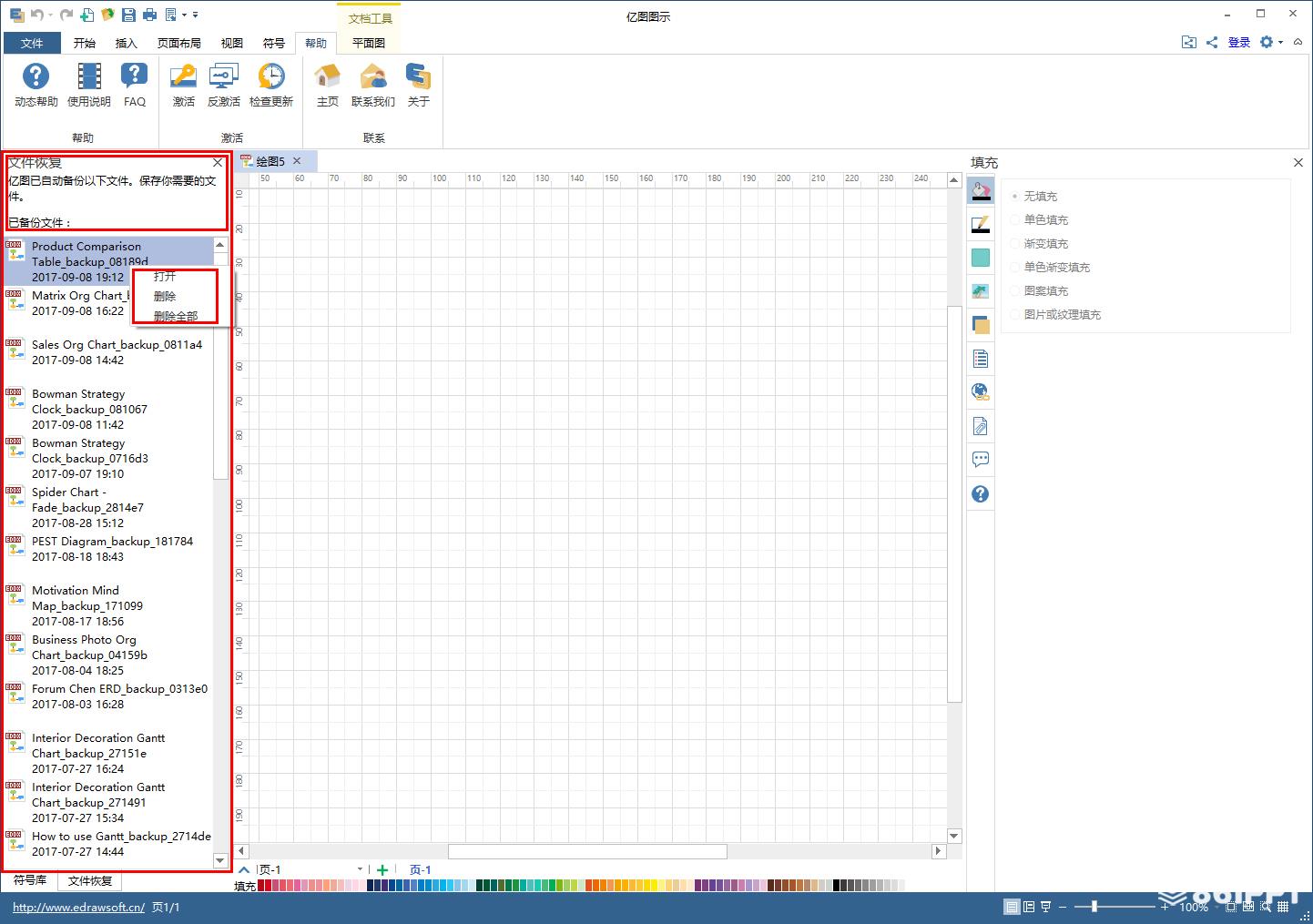Open the page list dropdown next to 页-1
The image size is (1313, 924).
[x=360, y=869]
